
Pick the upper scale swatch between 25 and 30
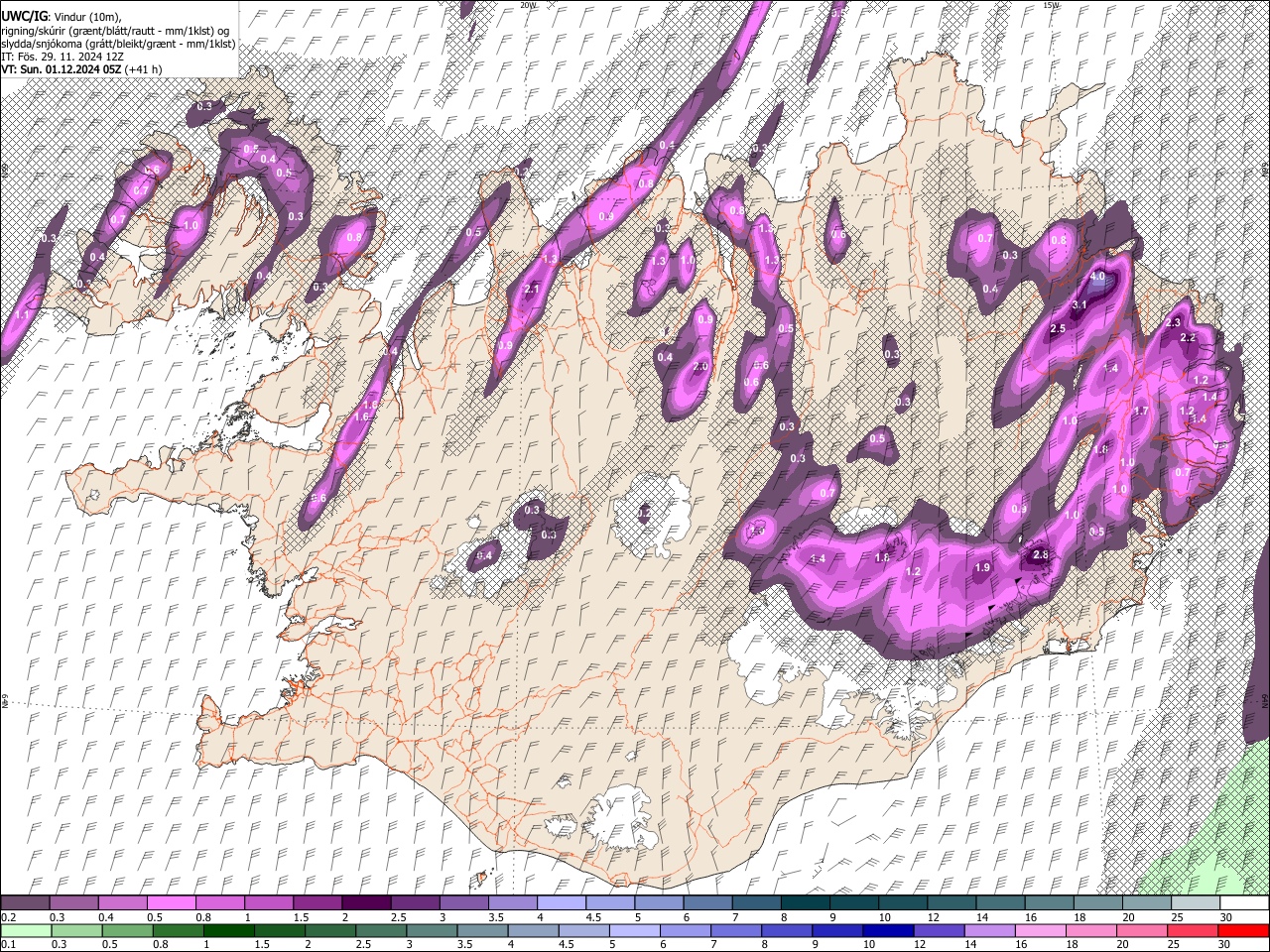pyautogui.click(x=1194, y=903)
